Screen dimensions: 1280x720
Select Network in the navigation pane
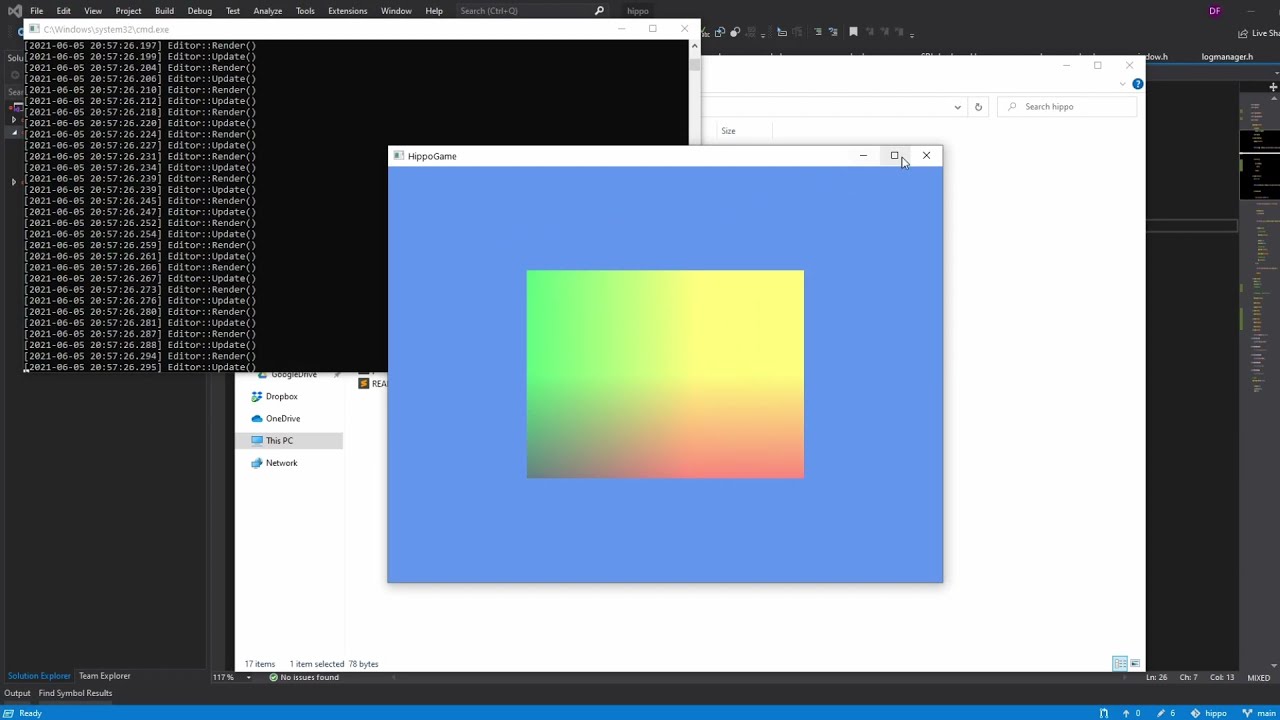pos(281,463)
